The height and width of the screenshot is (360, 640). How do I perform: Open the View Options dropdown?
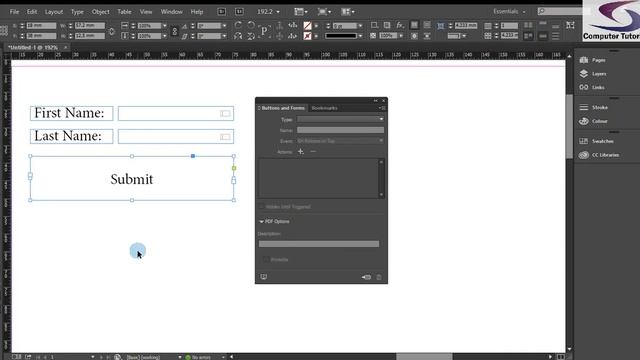click(x=301, y=11)
